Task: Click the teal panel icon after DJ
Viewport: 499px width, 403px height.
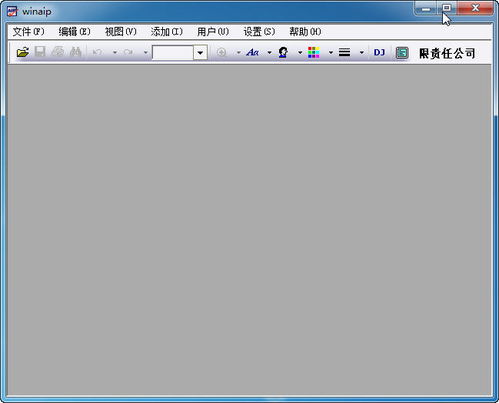Action: [402, 53]
